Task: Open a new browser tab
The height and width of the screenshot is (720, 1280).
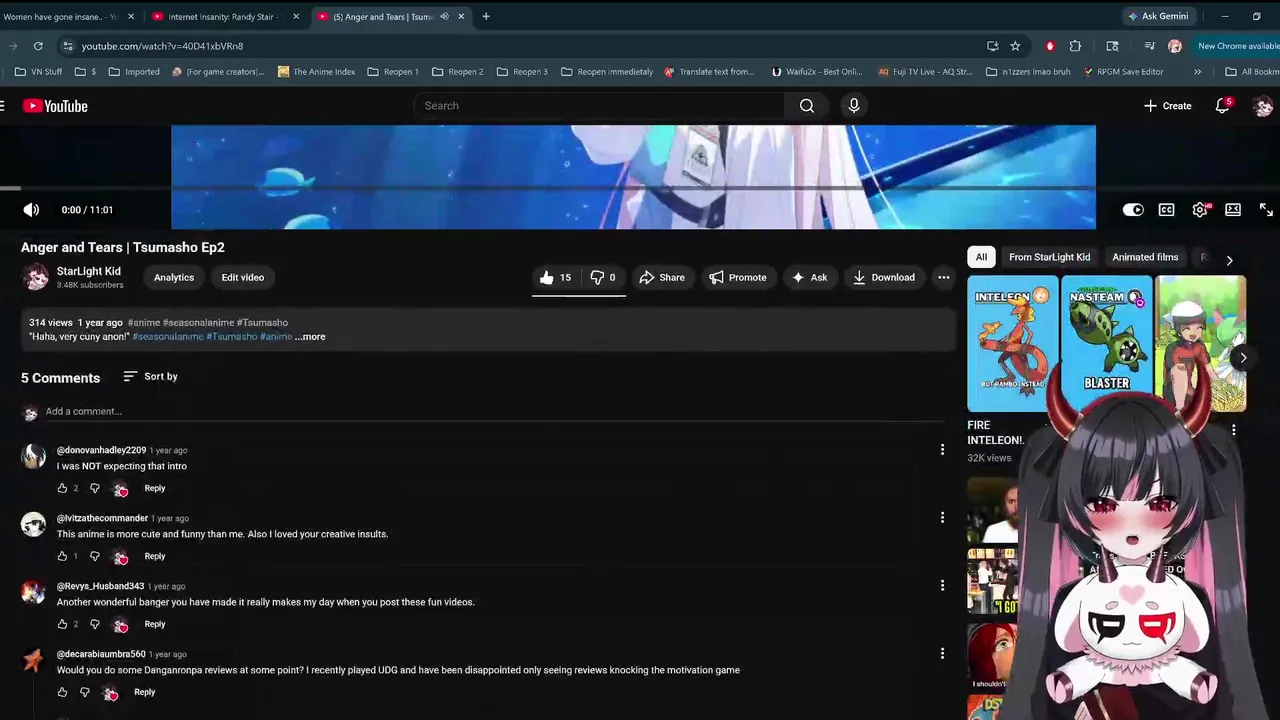Action: point(486,16)
